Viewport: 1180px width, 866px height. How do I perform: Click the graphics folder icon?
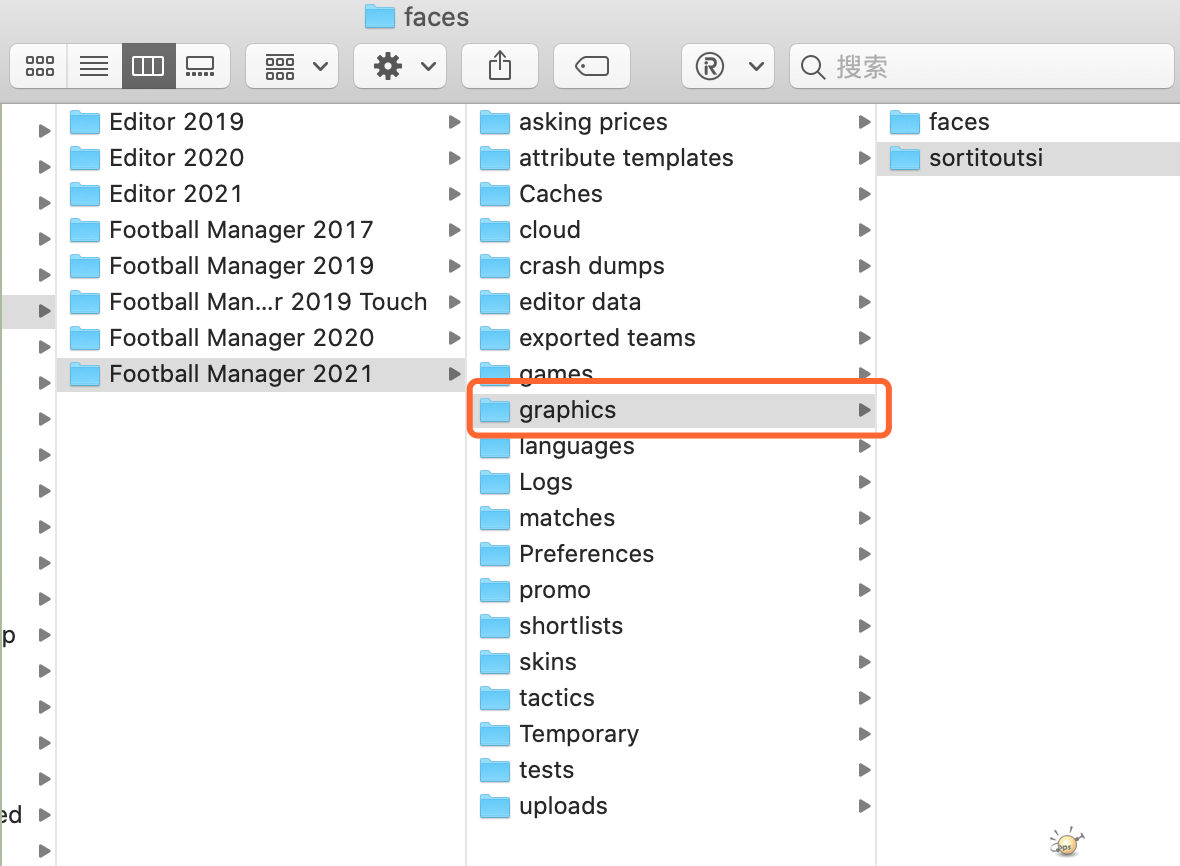tap(494, 410)
